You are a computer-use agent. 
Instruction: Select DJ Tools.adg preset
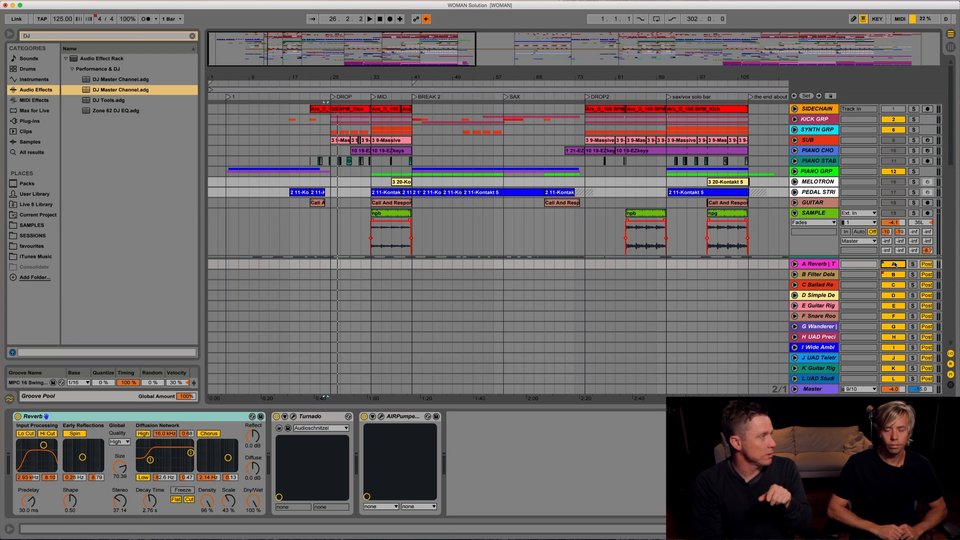coord(108,100)
